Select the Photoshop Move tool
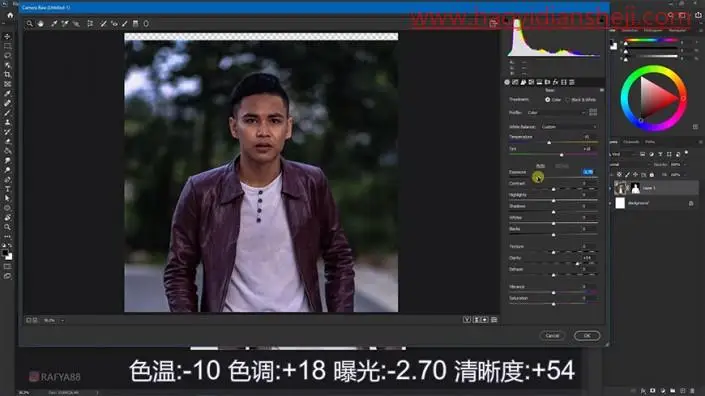This screenshot has height=396, width=705. click(7, 36)
